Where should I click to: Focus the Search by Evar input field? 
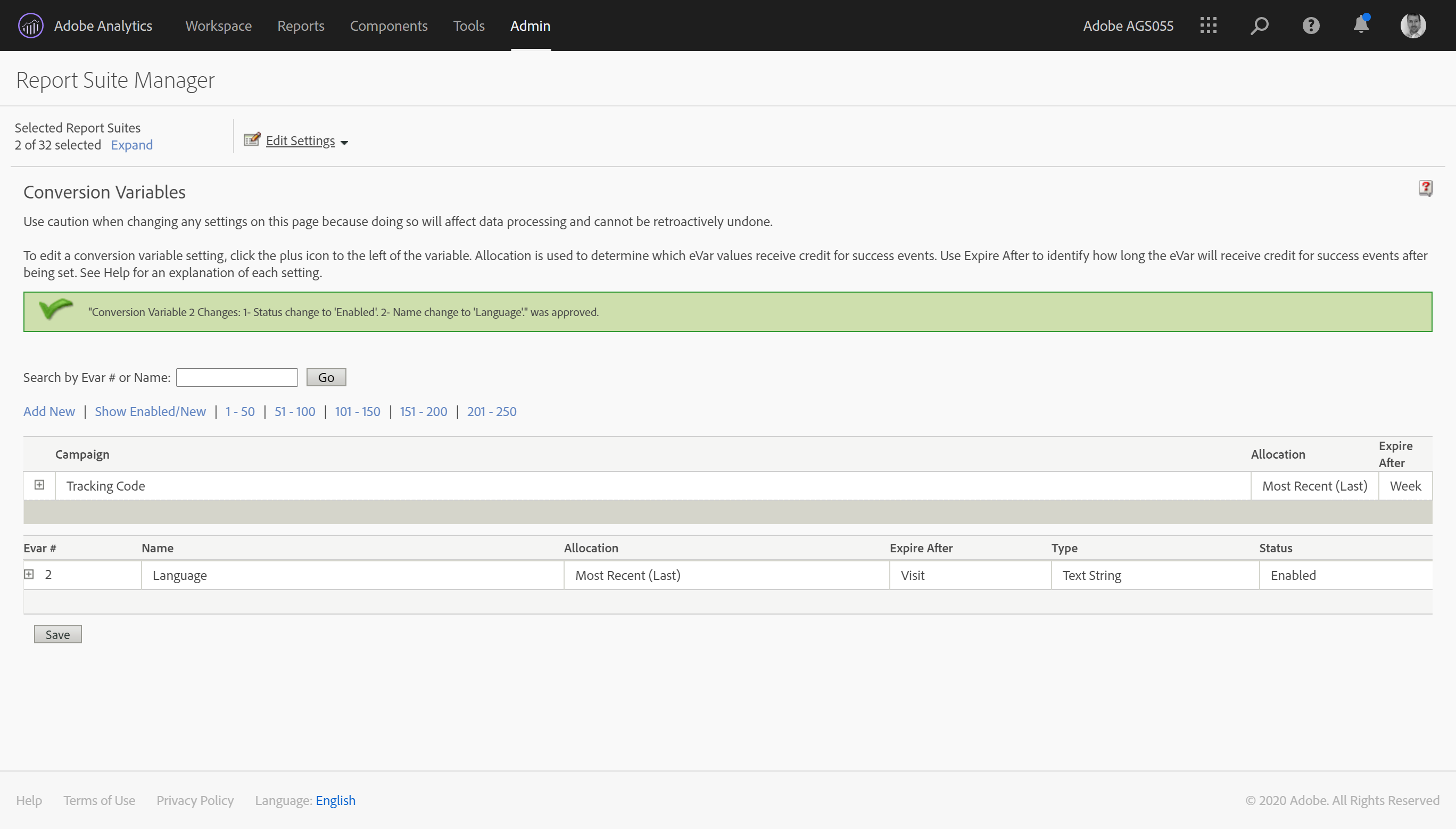(237, 377)
